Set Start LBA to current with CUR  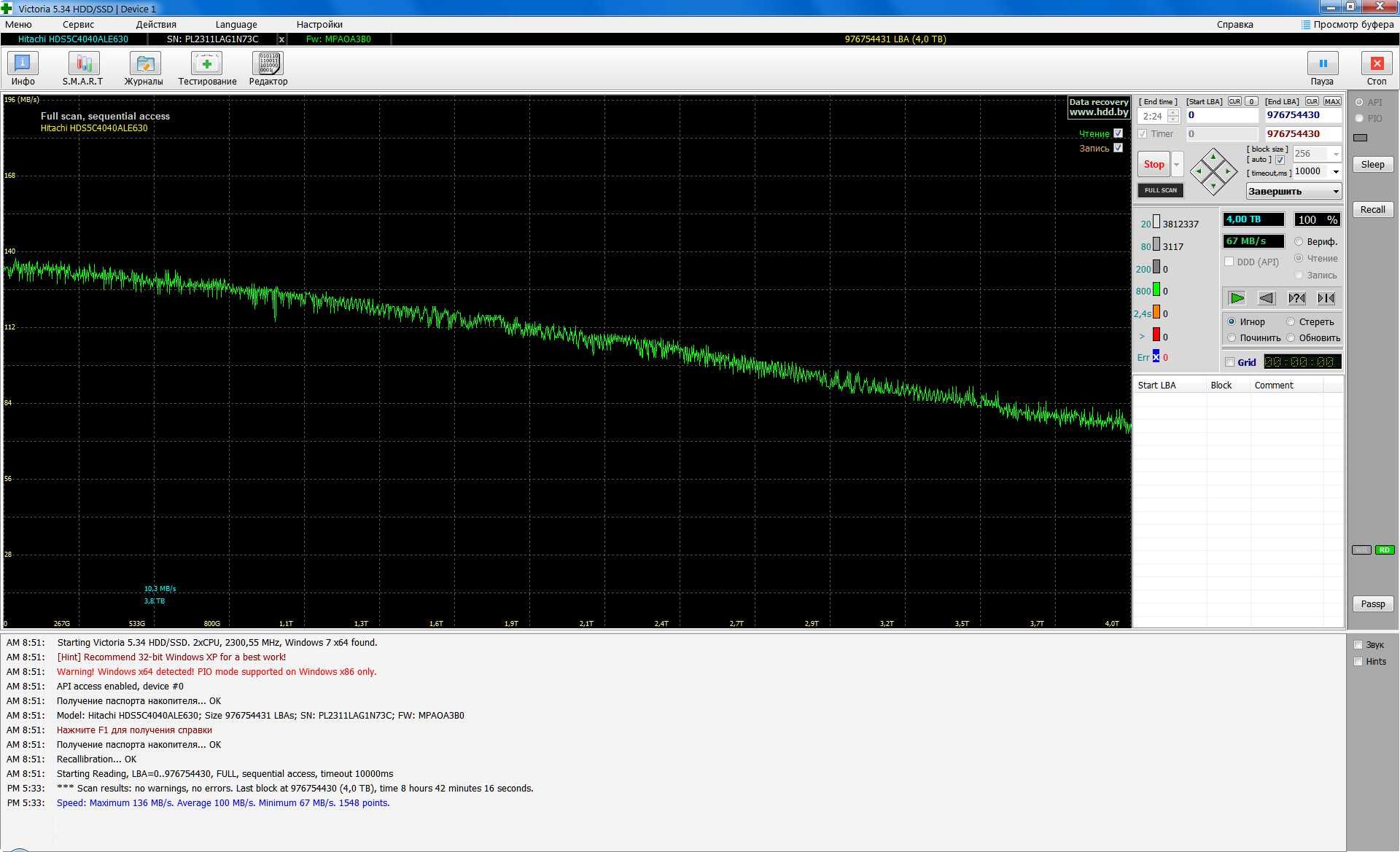pyautogui.click(x=1234, y=101)
